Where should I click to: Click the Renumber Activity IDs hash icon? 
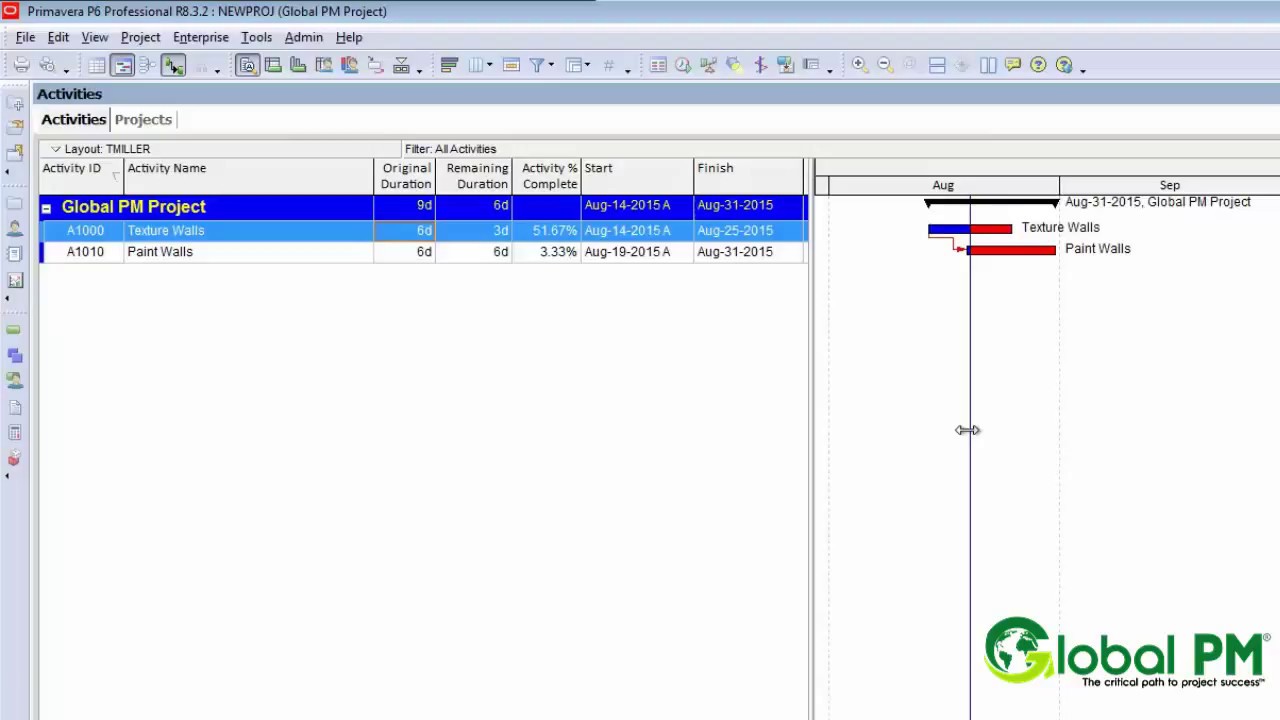pyautogui.click(x=608, y=65)
